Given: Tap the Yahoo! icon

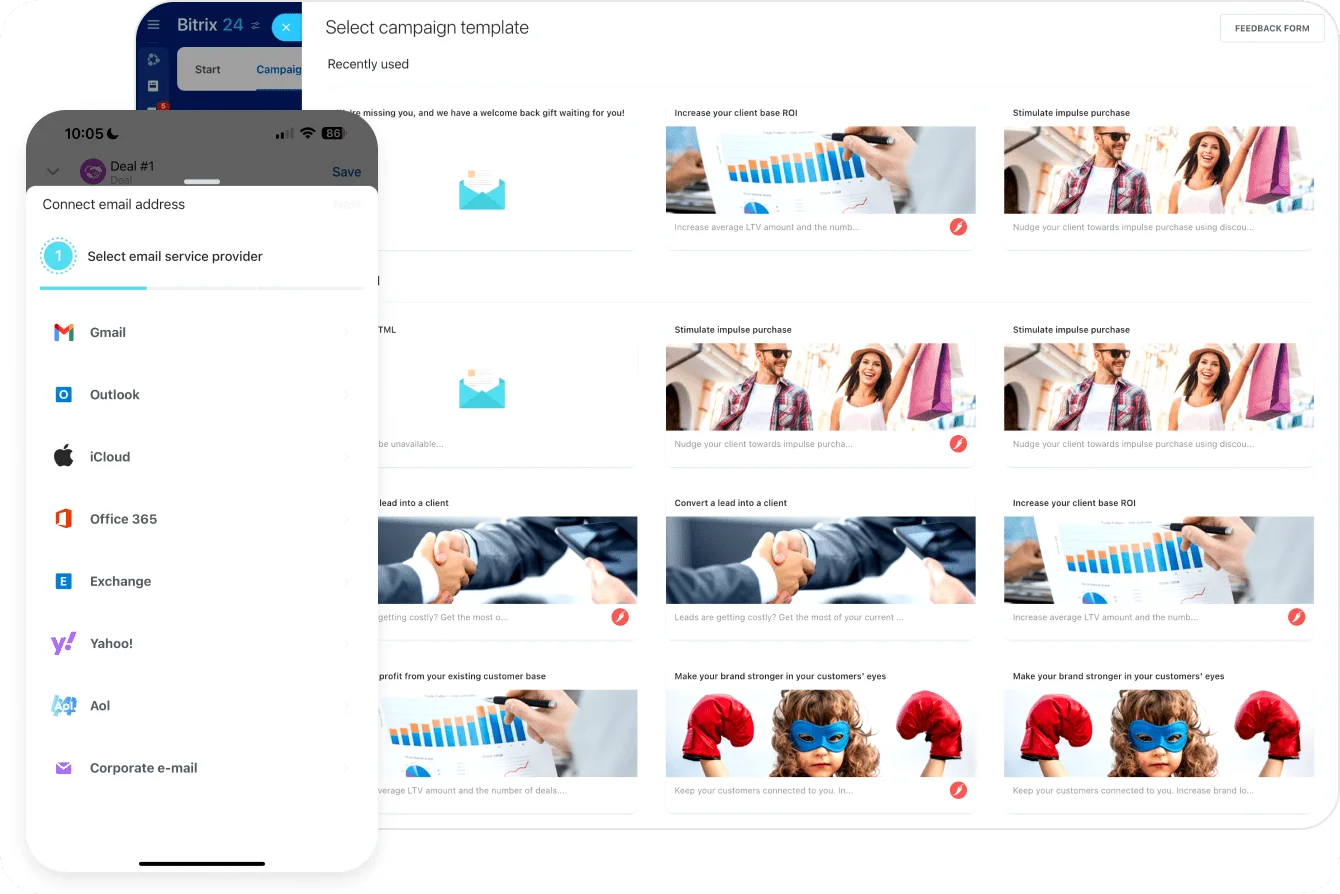Looking at the screenshot, I should point(64,643).
